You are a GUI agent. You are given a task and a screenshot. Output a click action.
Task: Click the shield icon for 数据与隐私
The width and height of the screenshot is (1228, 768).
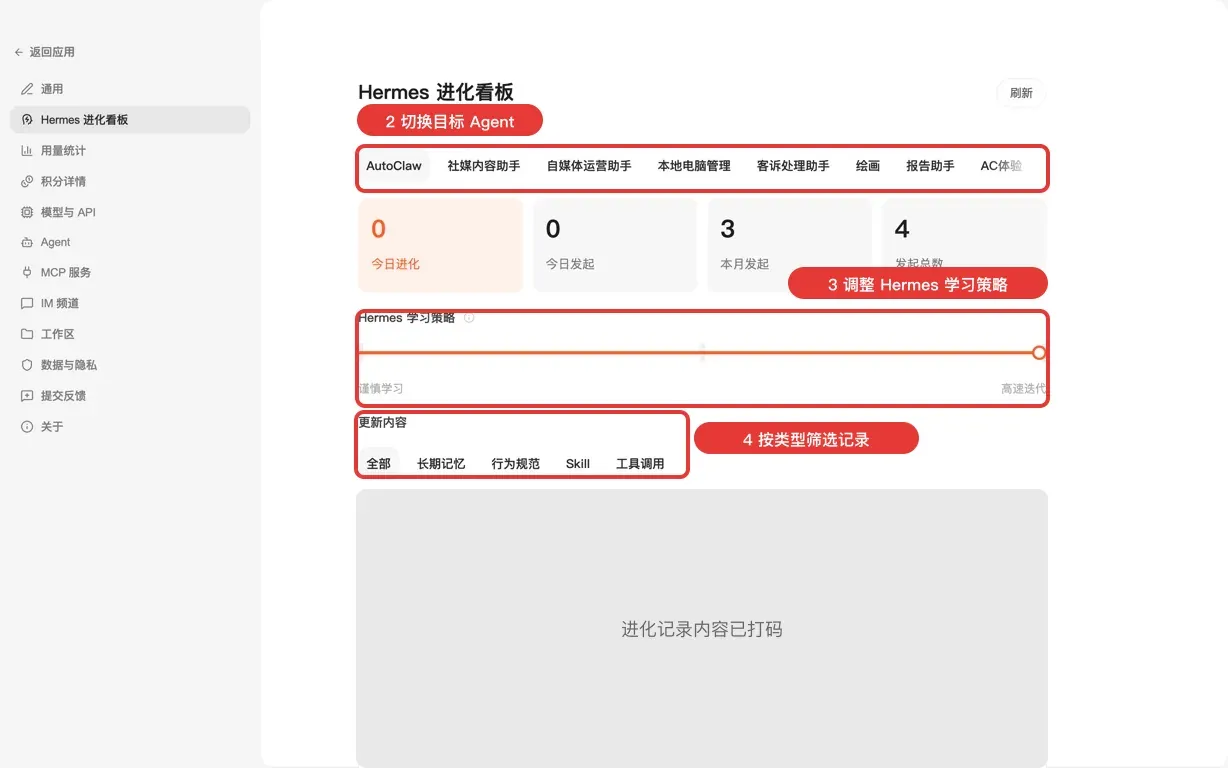(x=27, y=365)
